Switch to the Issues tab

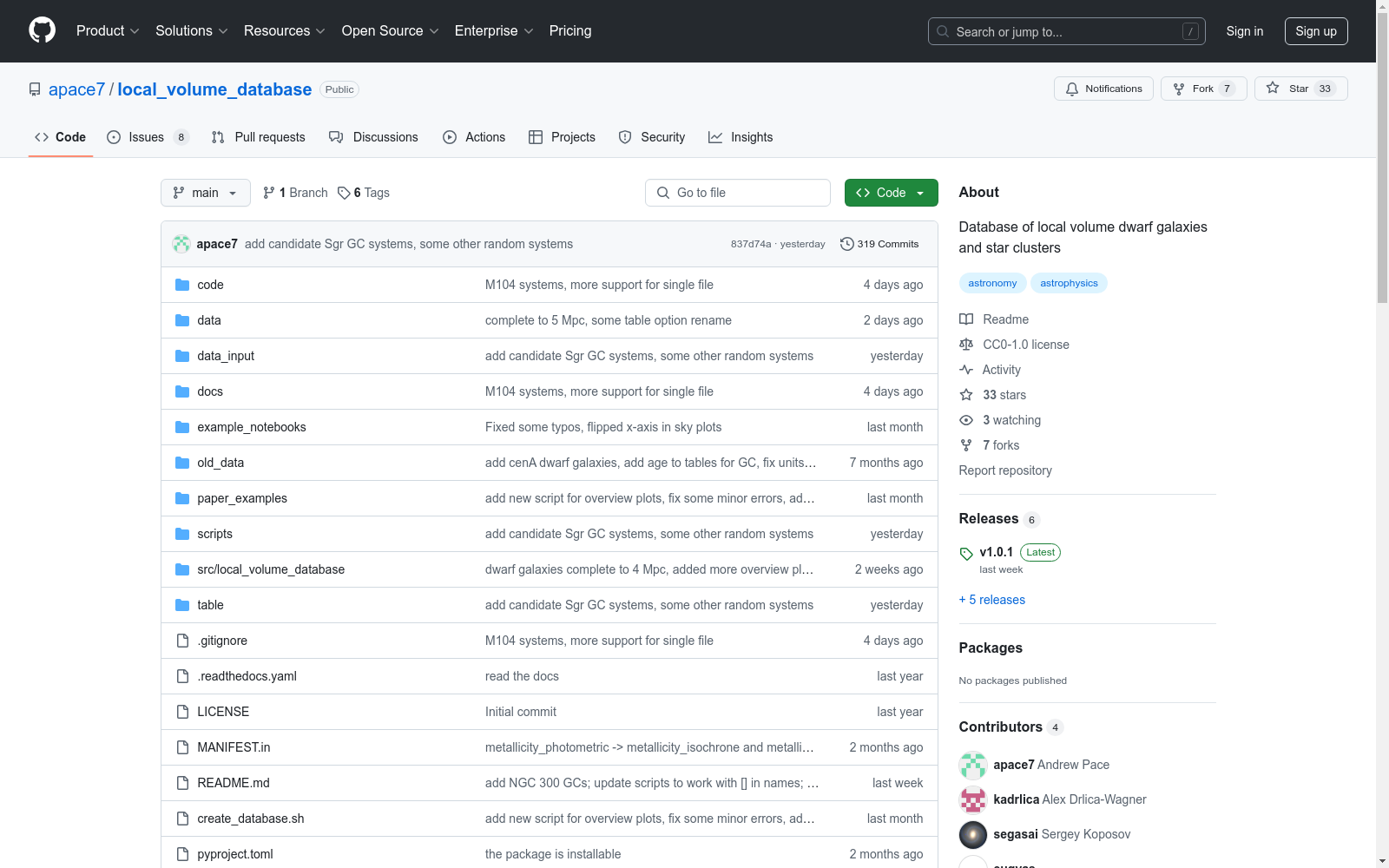[x=148, y=137]
